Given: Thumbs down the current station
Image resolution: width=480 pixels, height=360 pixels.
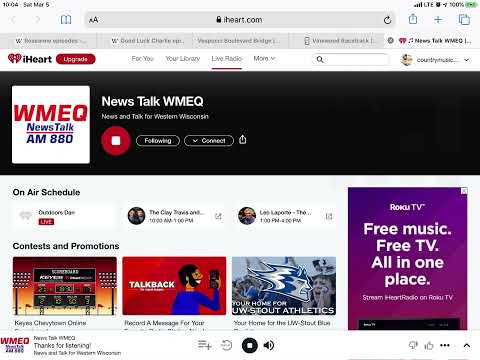Looking at the screenshot, I should (x=413, y=345).
